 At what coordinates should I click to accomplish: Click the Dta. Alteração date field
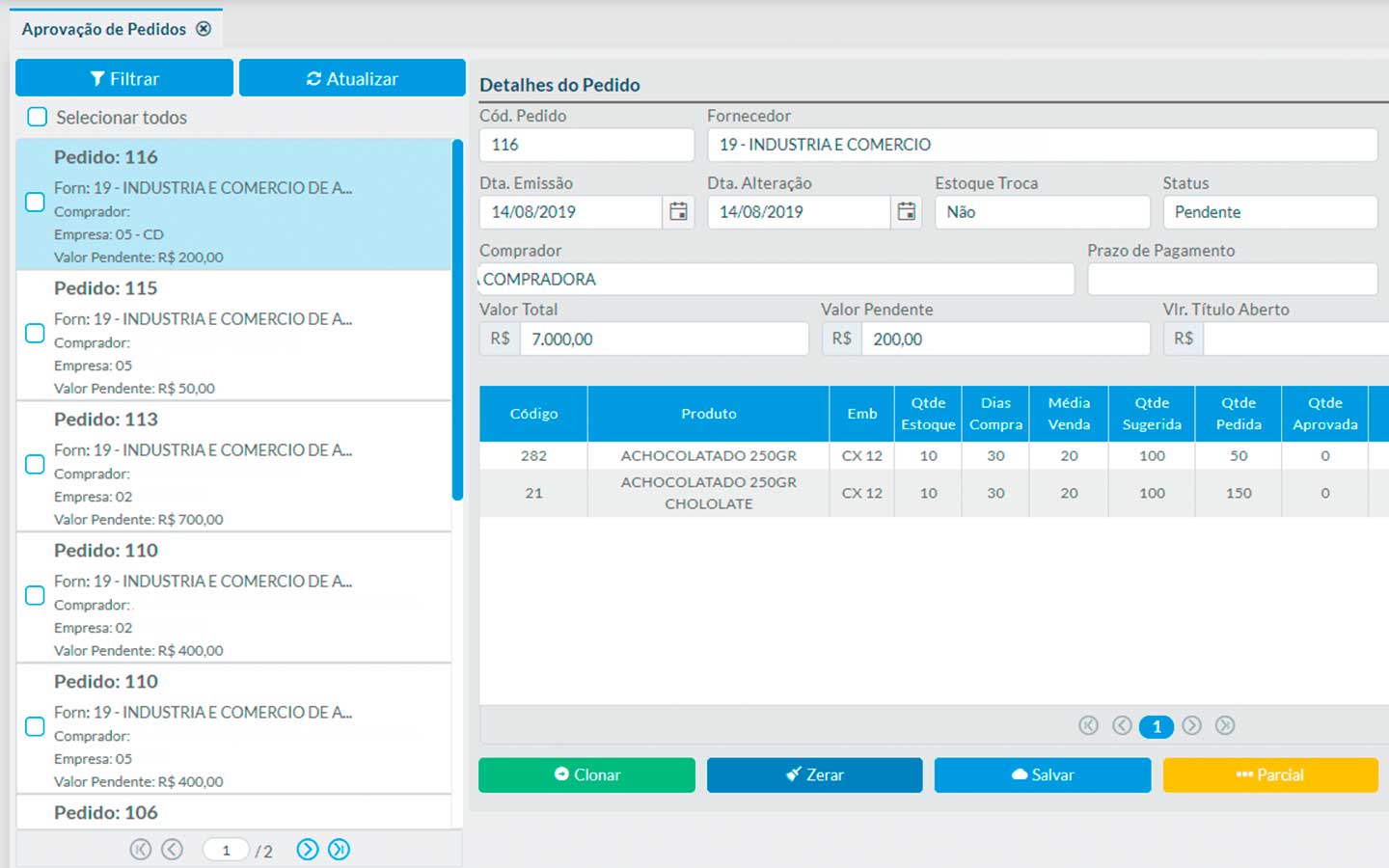pos(798,212)
